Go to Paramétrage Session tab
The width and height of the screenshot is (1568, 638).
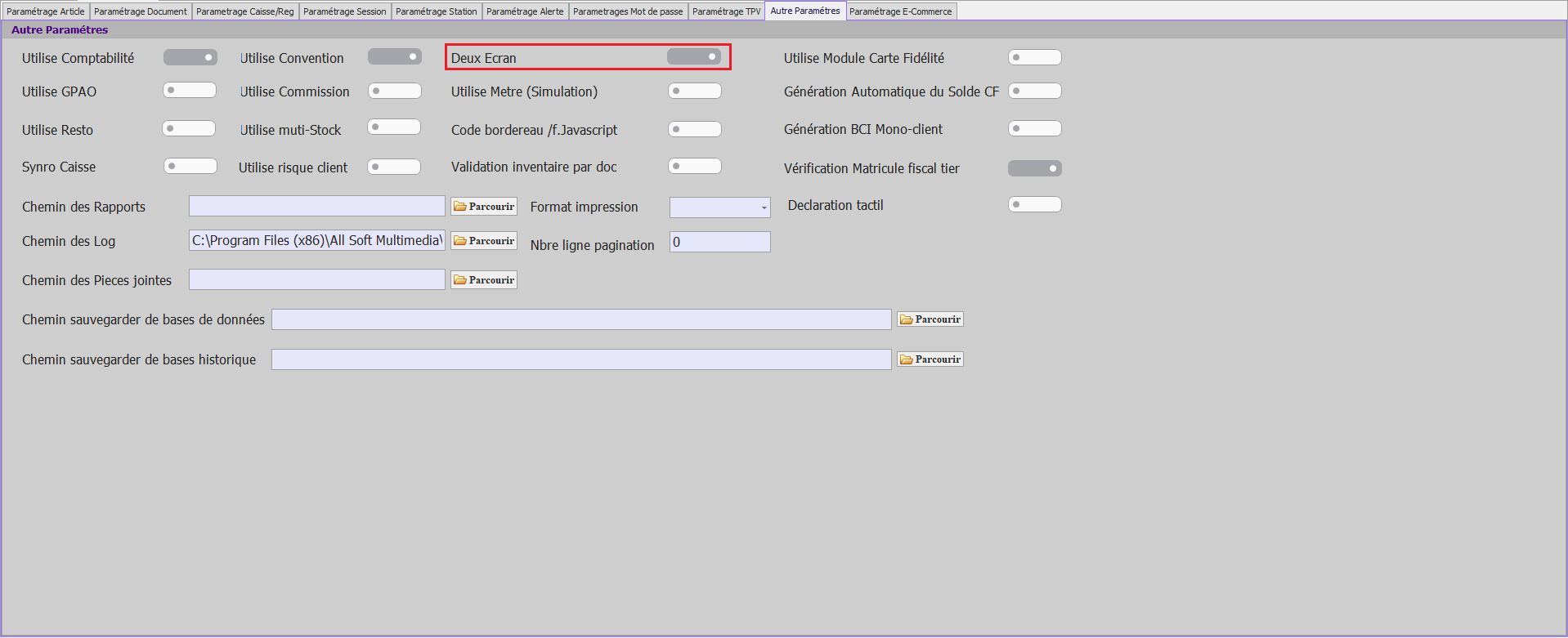click(x=345, y=11)
